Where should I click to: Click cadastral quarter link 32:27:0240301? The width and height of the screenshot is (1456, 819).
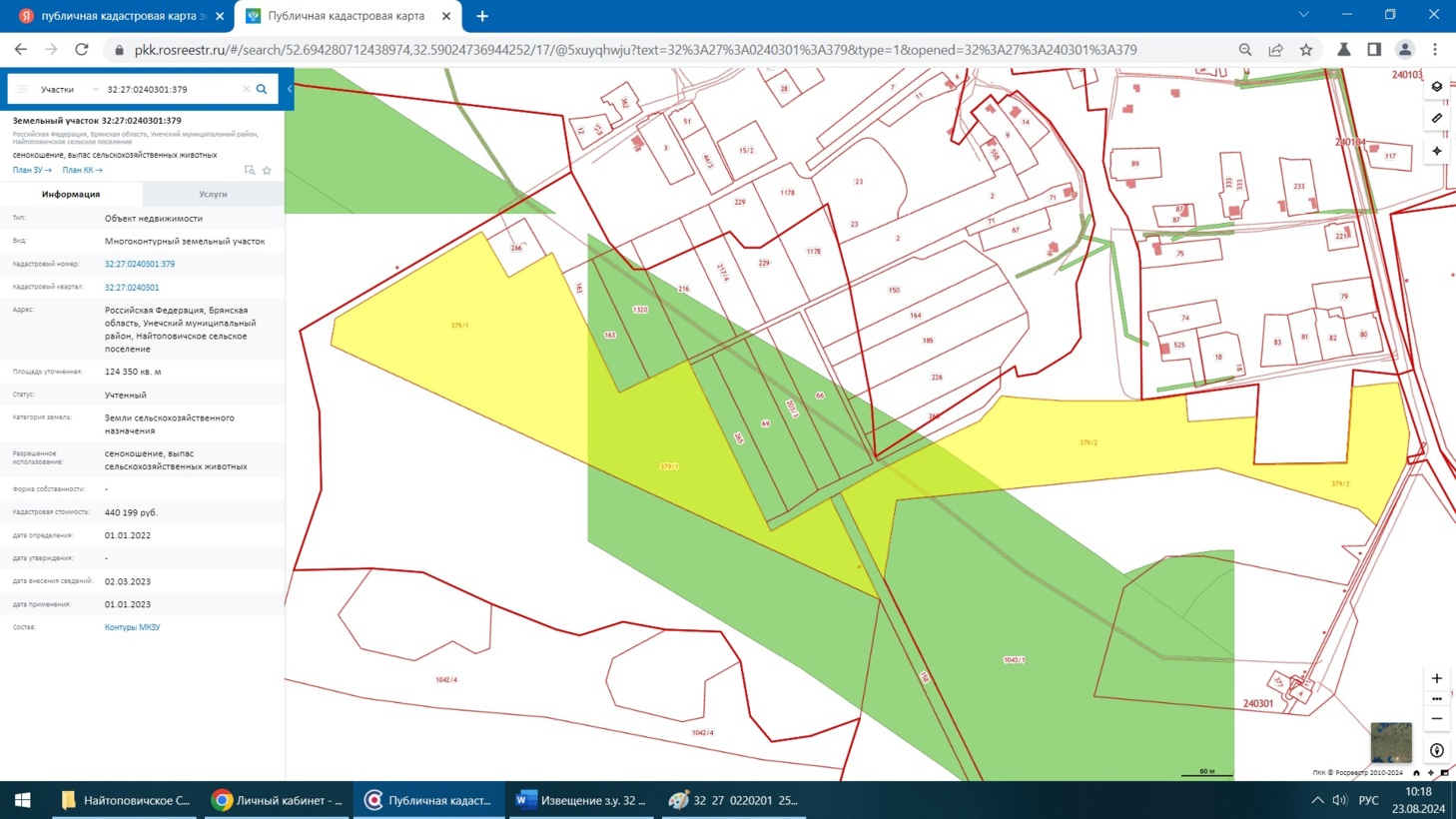point(132,288)
